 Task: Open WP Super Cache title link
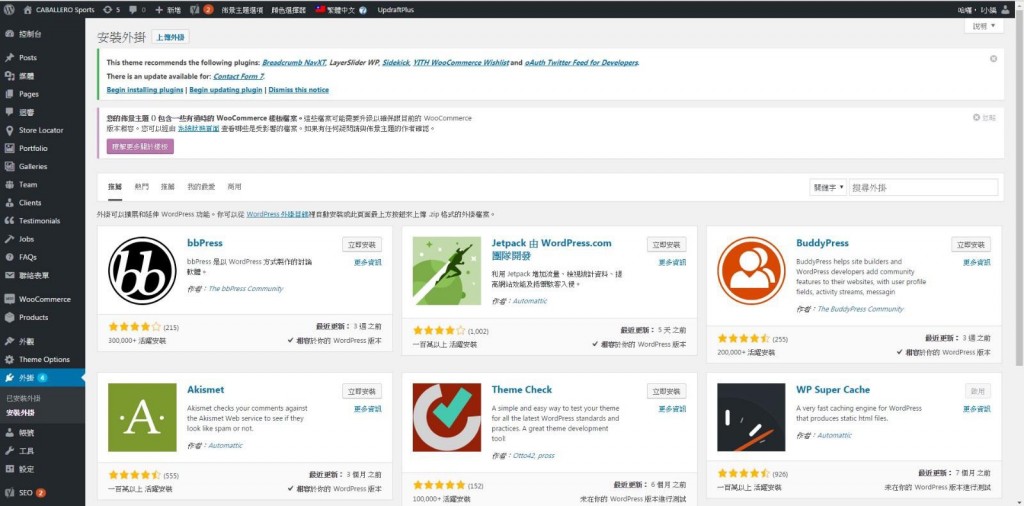(833, 390)
